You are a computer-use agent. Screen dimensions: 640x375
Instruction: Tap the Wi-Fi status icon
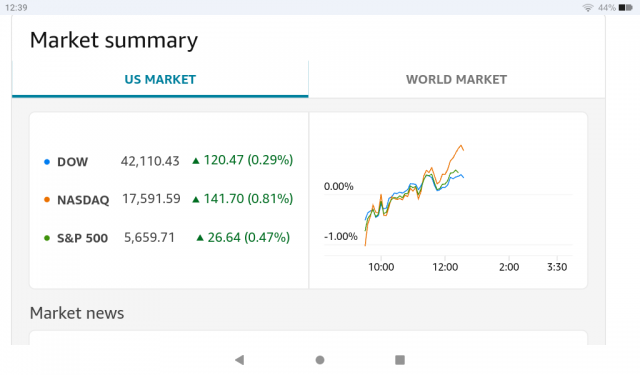[588, 7]
